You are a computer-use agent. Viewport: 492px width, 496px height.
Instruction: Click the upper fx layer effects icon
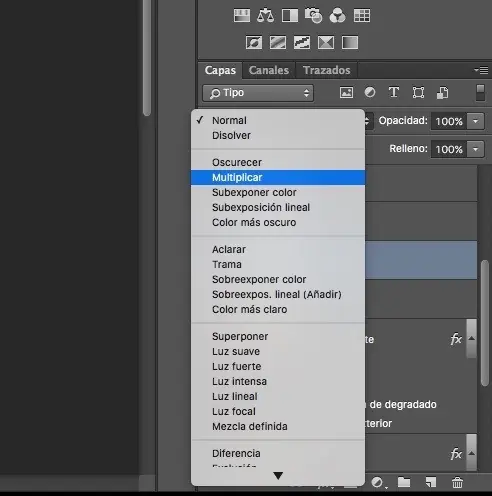point(456,339)
